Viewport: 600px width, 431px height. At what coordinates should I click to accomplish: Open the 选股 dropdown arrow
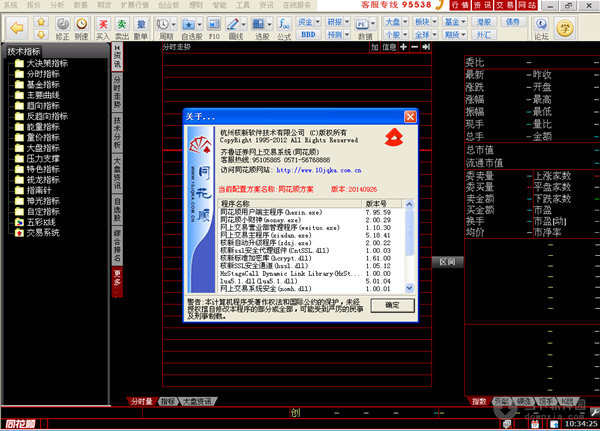click(x=269, y=25)
